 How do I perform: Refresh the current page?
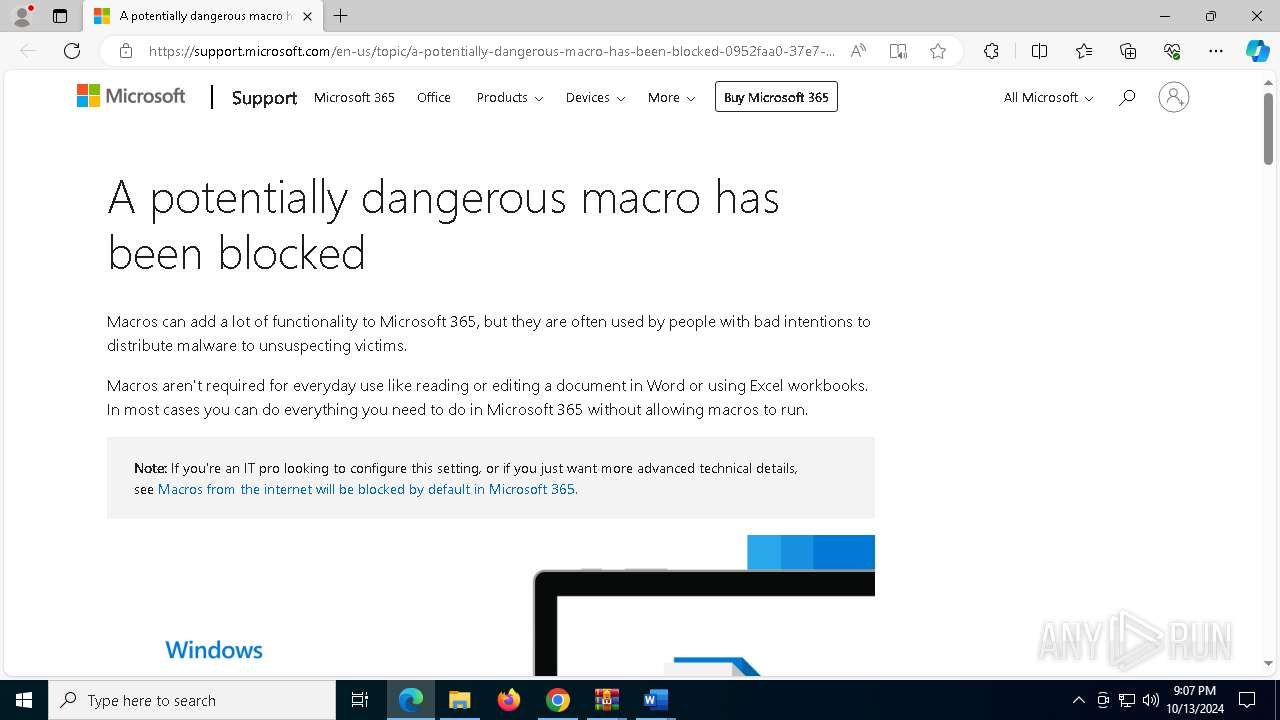[x=72, y=51]
